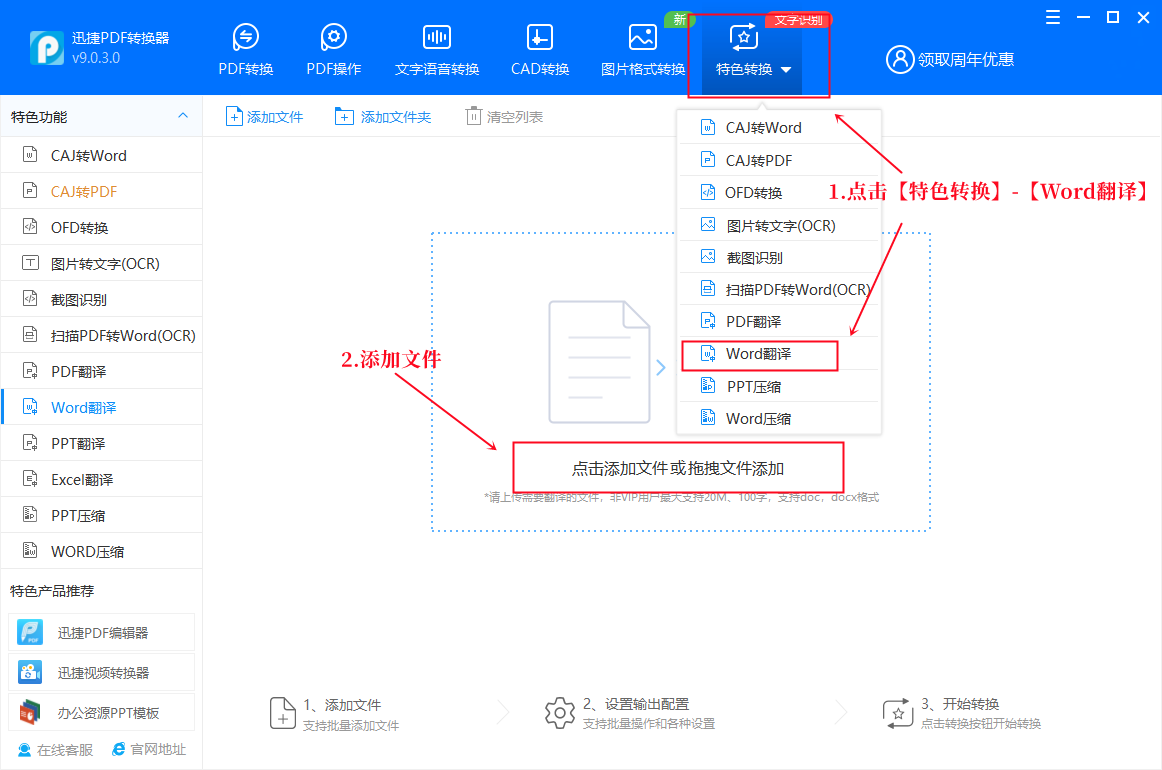Select CAJ转Word in the left sidebar
This screenshot has height=770, width=1162.
tap(102, 156)
